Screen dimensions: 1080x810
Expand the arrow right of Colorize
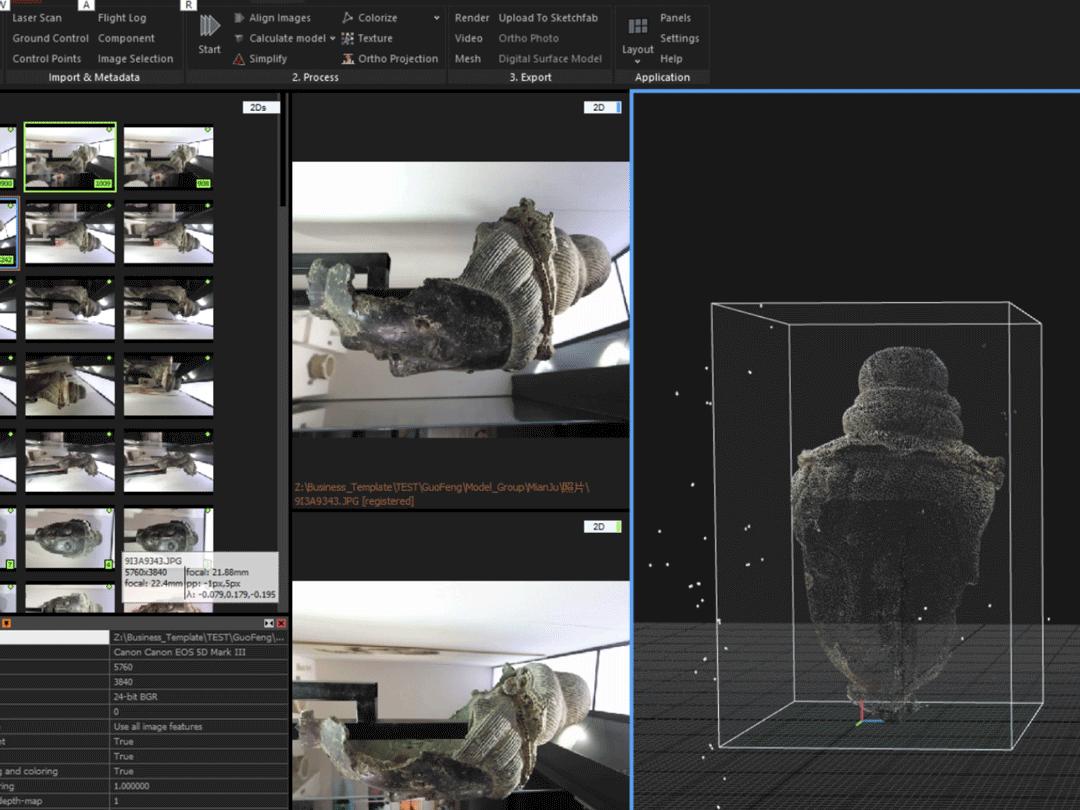437,18
